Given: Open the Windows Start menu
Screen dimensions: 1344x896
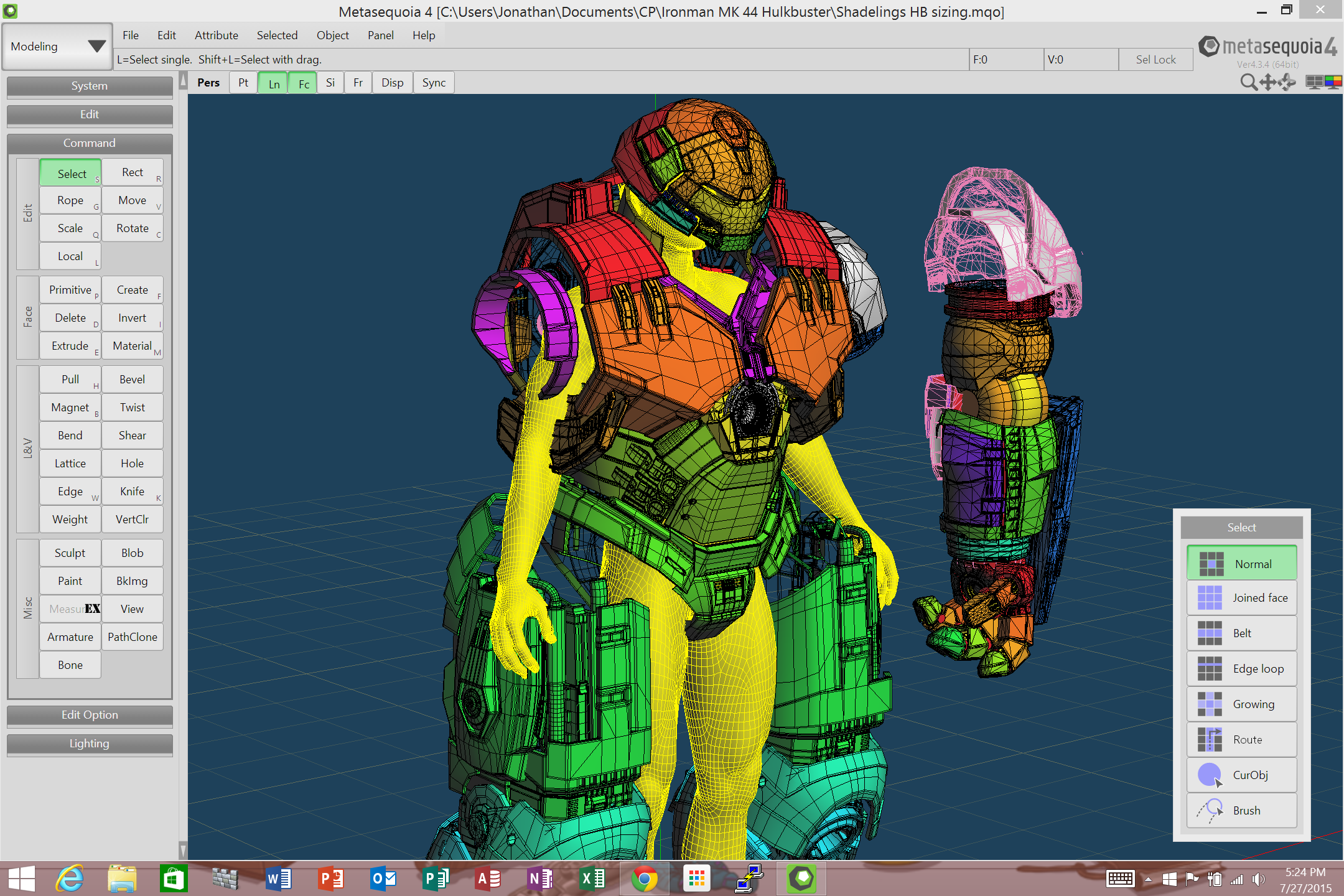Looking at the screenshot, I should pos(22,879).
